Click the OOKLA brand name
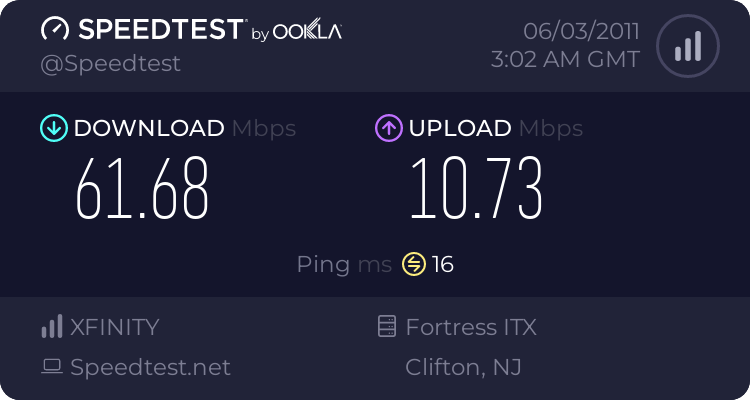750x400 pixels. (x=307, y=32)
